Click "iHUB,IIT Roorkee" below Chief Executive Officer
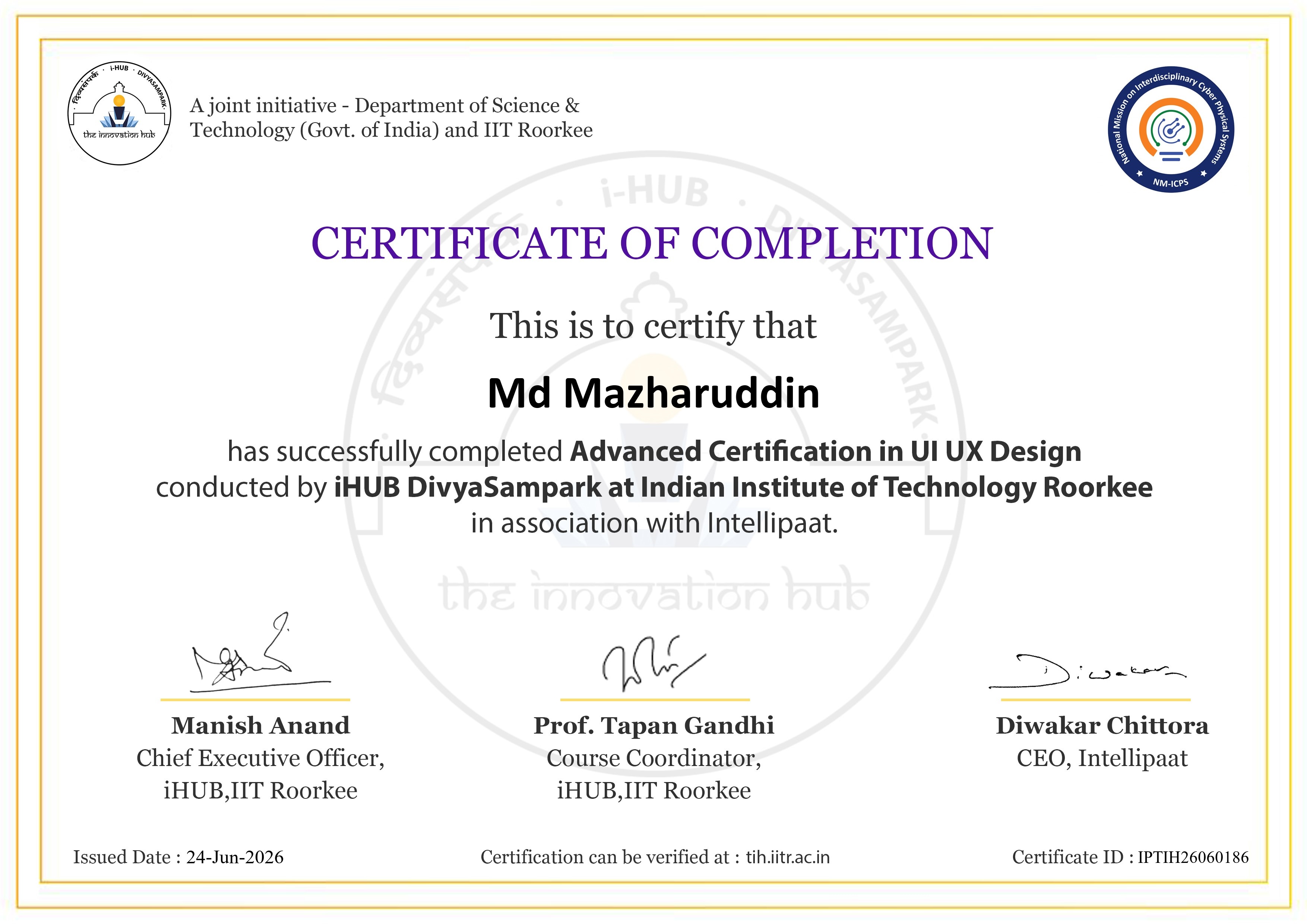 [x=261, y=791]
